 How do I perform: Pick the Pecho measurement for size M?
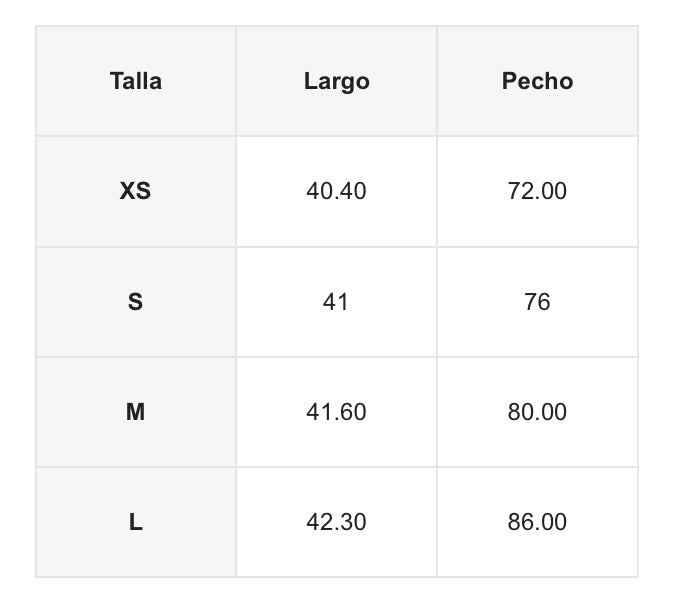(537, 411)
